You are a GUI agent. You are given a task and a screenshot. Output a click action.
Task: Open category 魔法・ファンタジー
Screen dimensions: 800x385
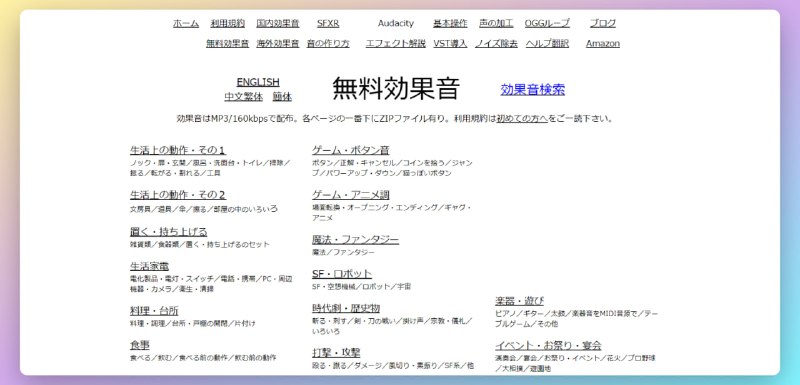(x=356, y=240)
